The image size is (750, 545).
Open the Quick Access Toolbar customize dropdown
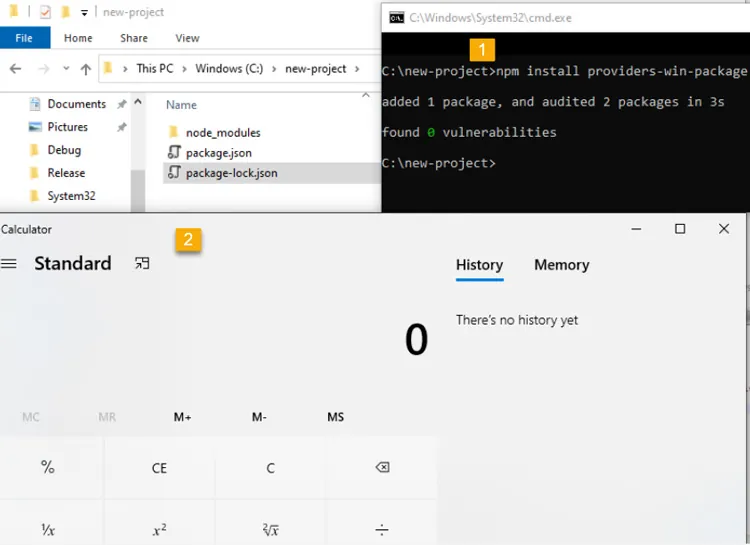pyautogui.click(x=84, y=12)
